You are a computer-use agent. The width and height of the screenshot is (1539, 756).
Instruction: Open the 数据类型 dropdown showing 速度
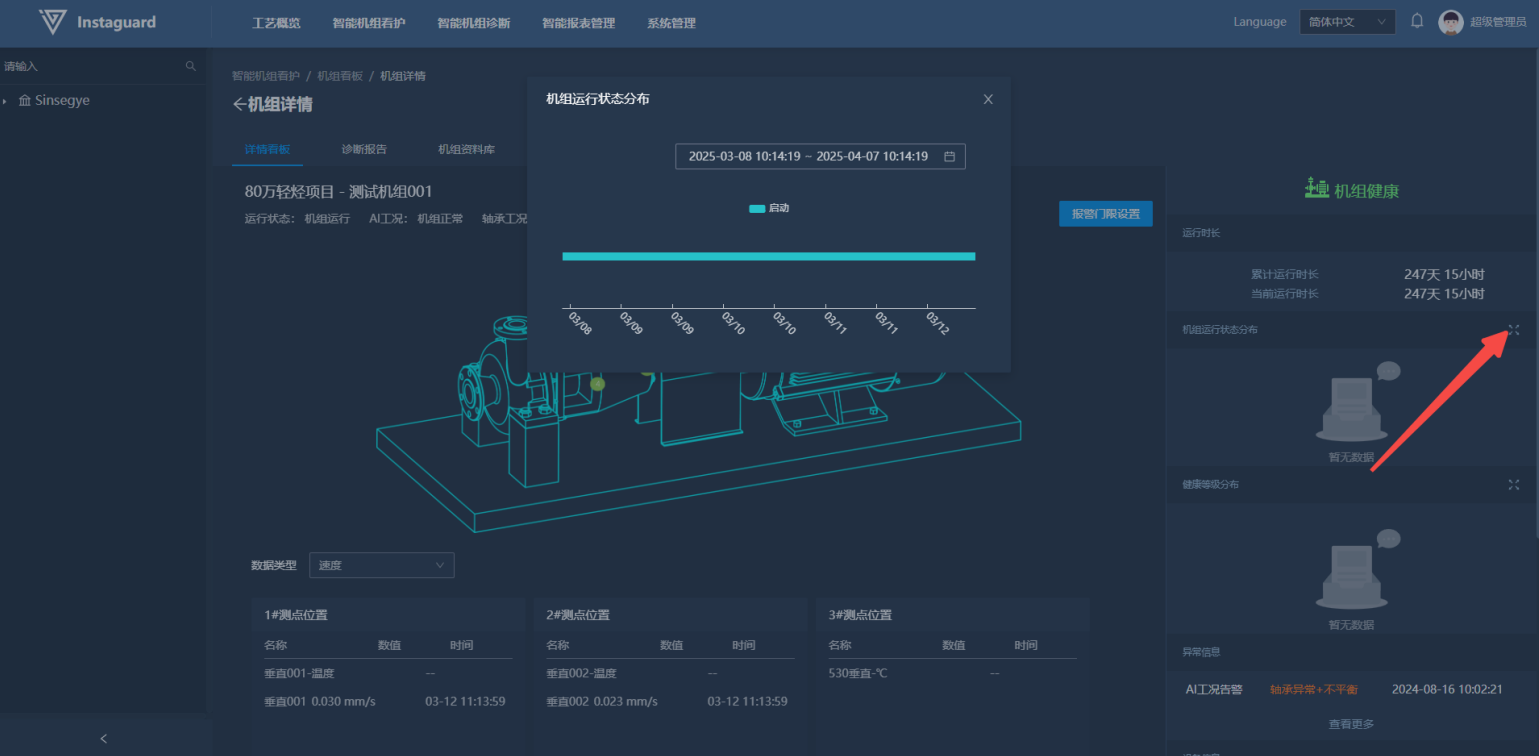pyautogui.click(x=381, y=565)
